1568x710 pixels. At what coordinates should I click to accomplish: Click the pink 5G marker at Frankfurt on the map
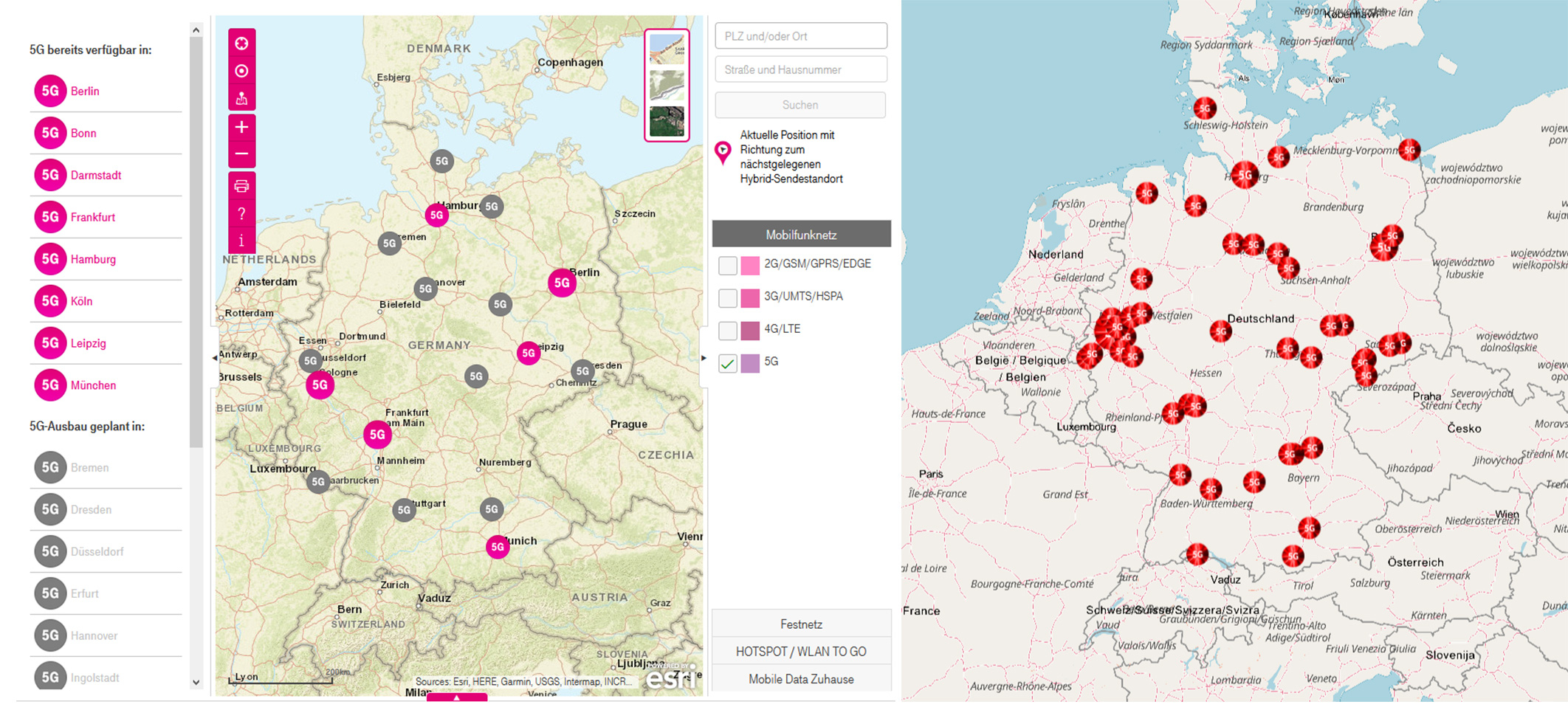pyautogui.click(x=377, y=435)
